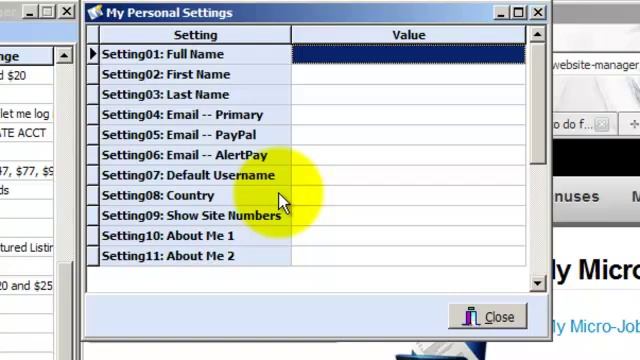Image resolution: width=640 pixels, height=360 pixels.
Task: Click the Setting07: Default Username label
Action: [x=188, y=176]
